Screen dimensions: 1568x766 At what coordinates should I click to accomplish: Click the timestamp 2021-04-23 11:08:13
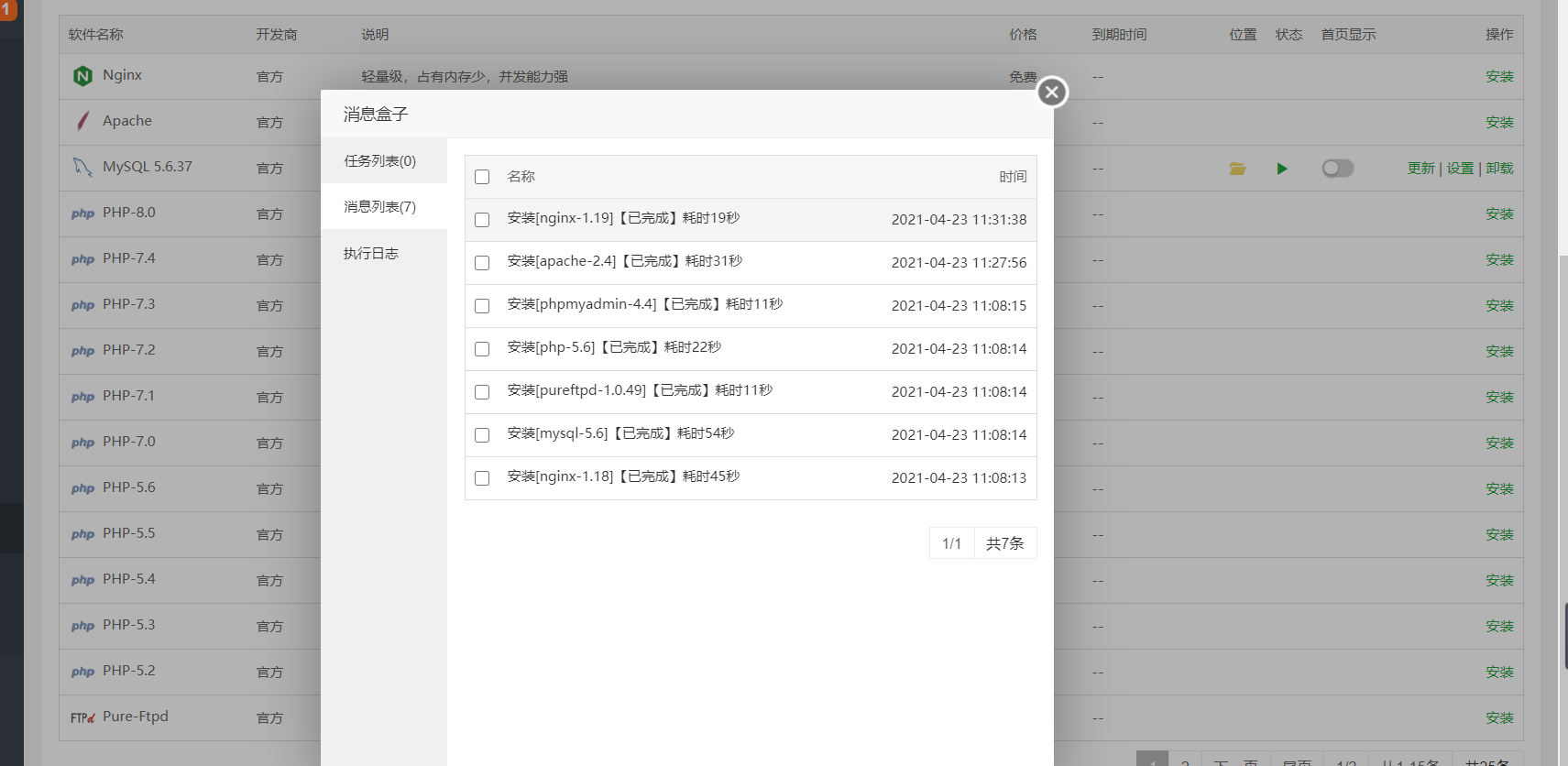coord(959,478)
